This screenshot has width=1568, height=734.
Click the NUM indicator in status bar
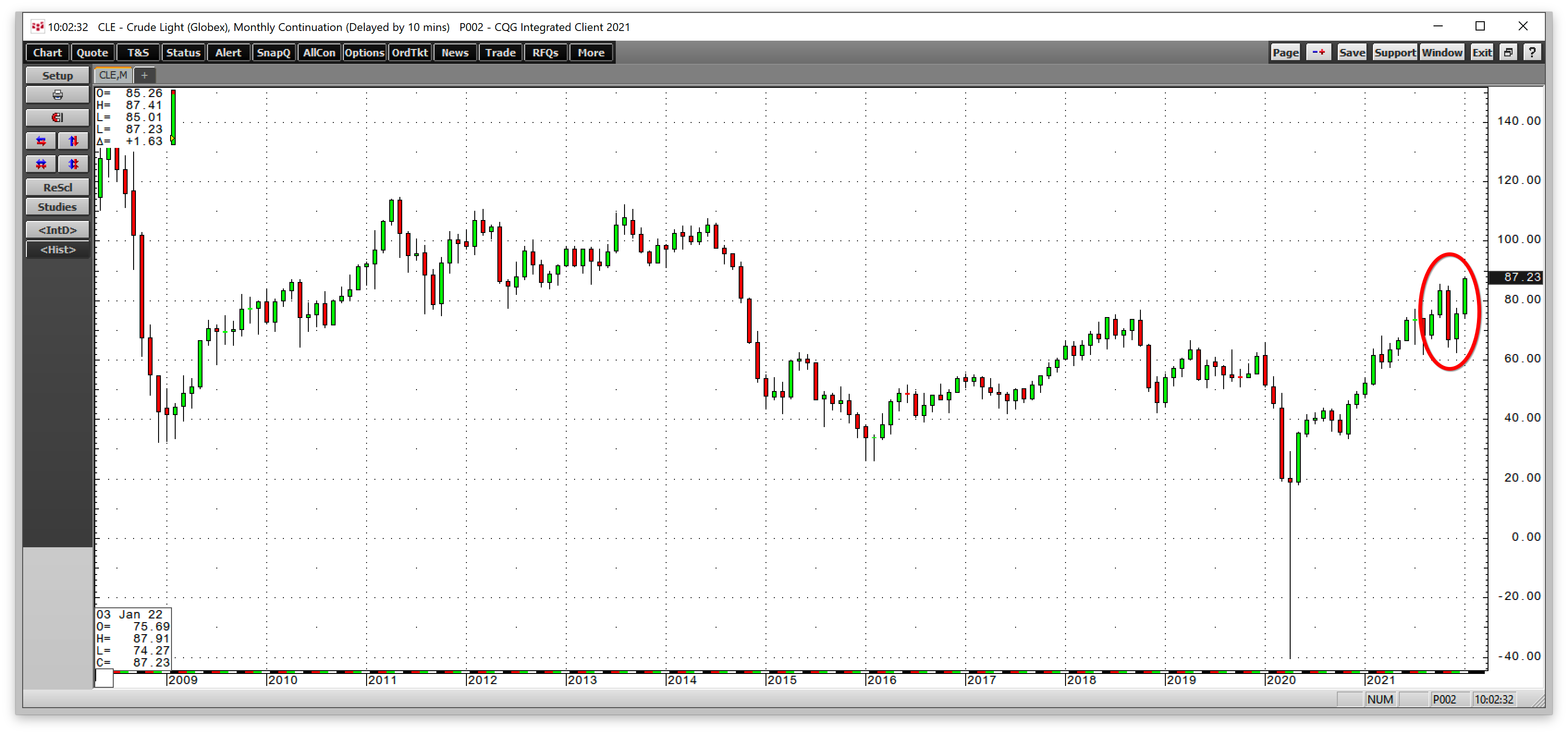1380,699
